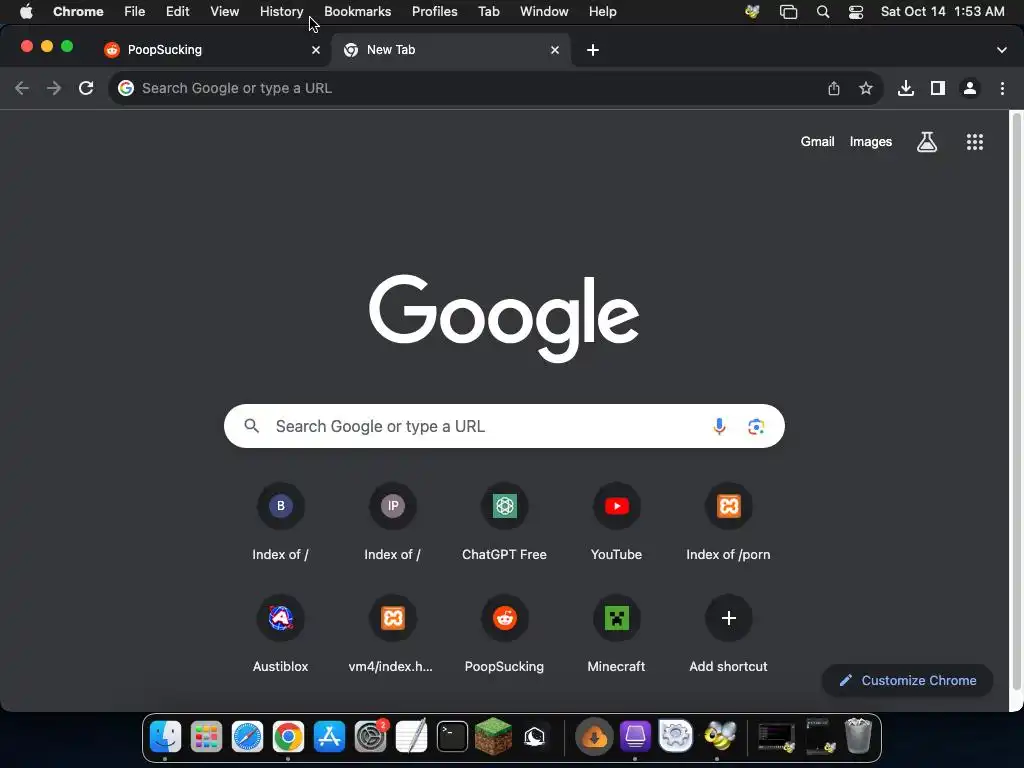Close the New Tab tab
The height and width of the screenshot is (768, 1024).
click(555, 50)
